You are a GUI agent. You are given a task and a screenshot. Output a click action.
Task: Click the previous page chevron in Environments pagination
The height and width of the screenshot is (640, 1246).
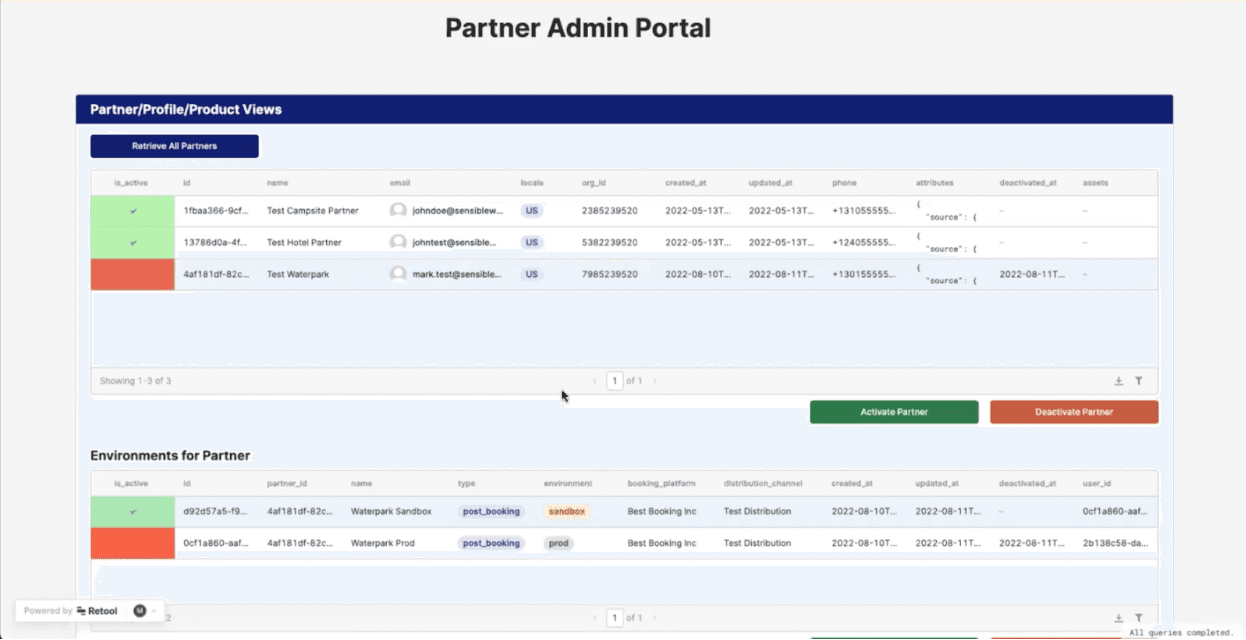597,617
